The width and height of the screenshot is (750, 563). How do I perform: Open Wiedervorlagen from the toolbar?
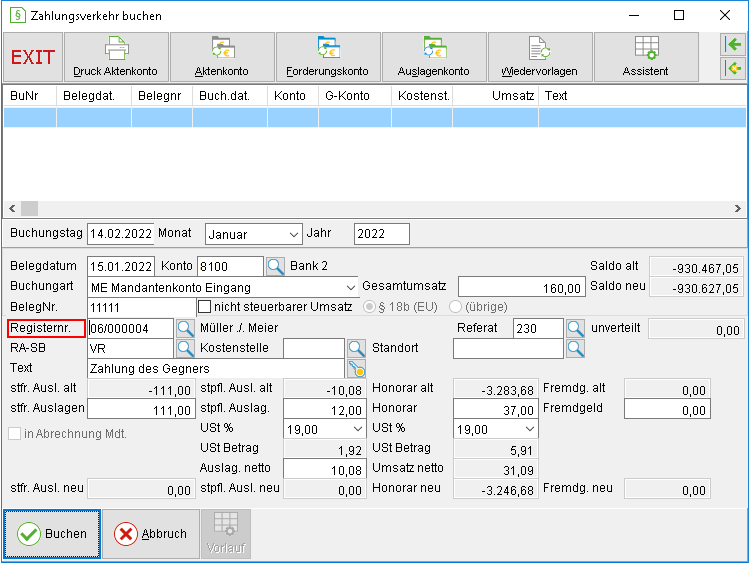click(540, 57)
